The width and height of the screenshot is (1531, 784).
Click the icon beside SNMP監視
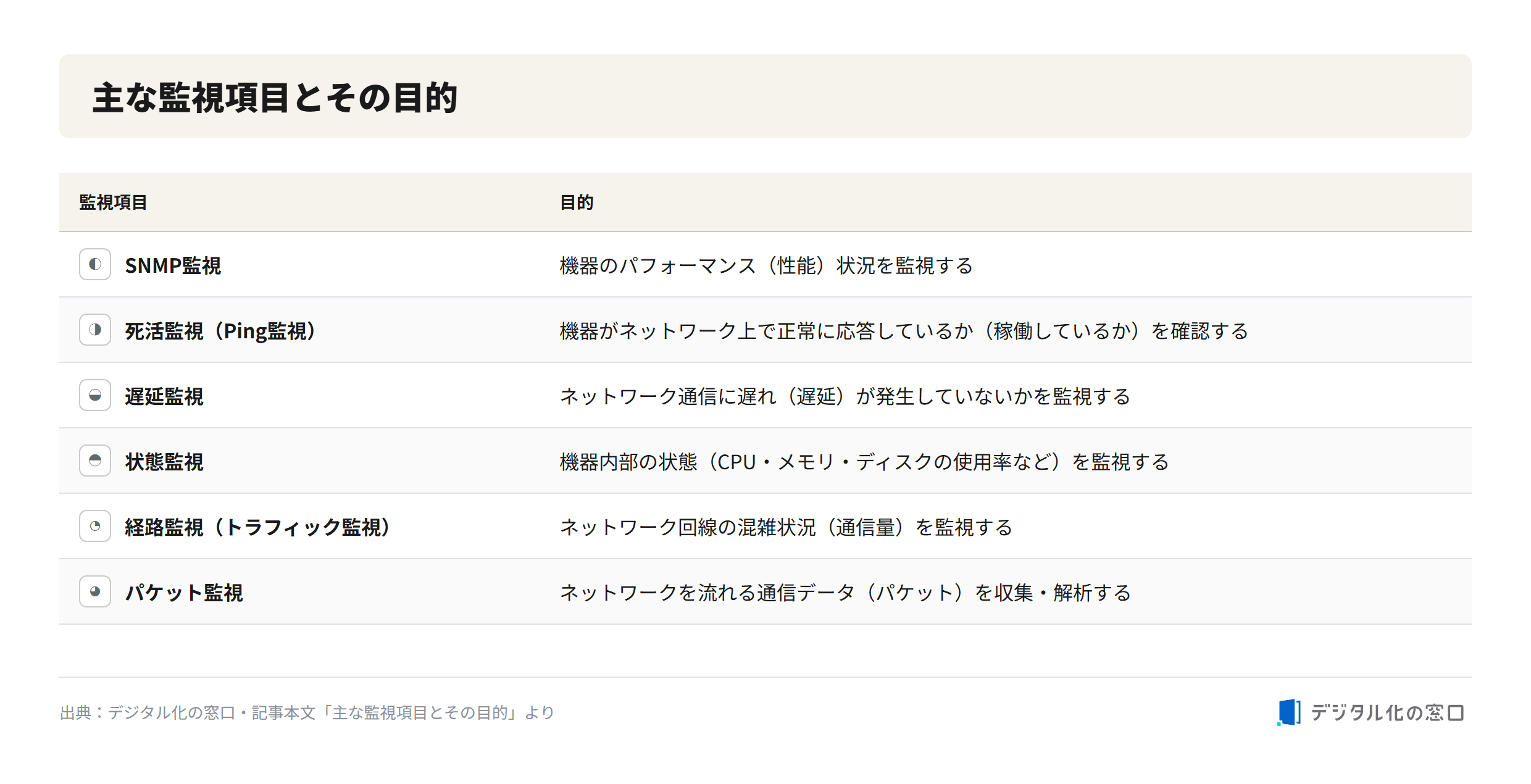[x=95, y=264]
